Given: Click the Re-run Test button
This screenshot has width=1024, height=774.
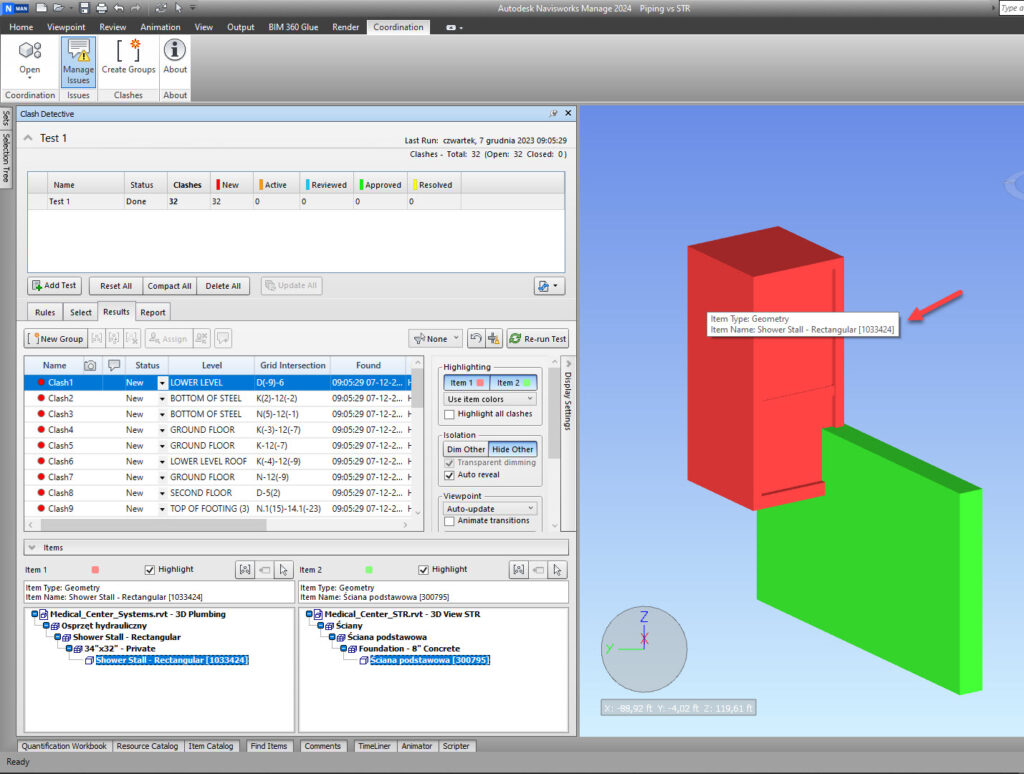Looking at the screenshot, I should pos(538,339).
